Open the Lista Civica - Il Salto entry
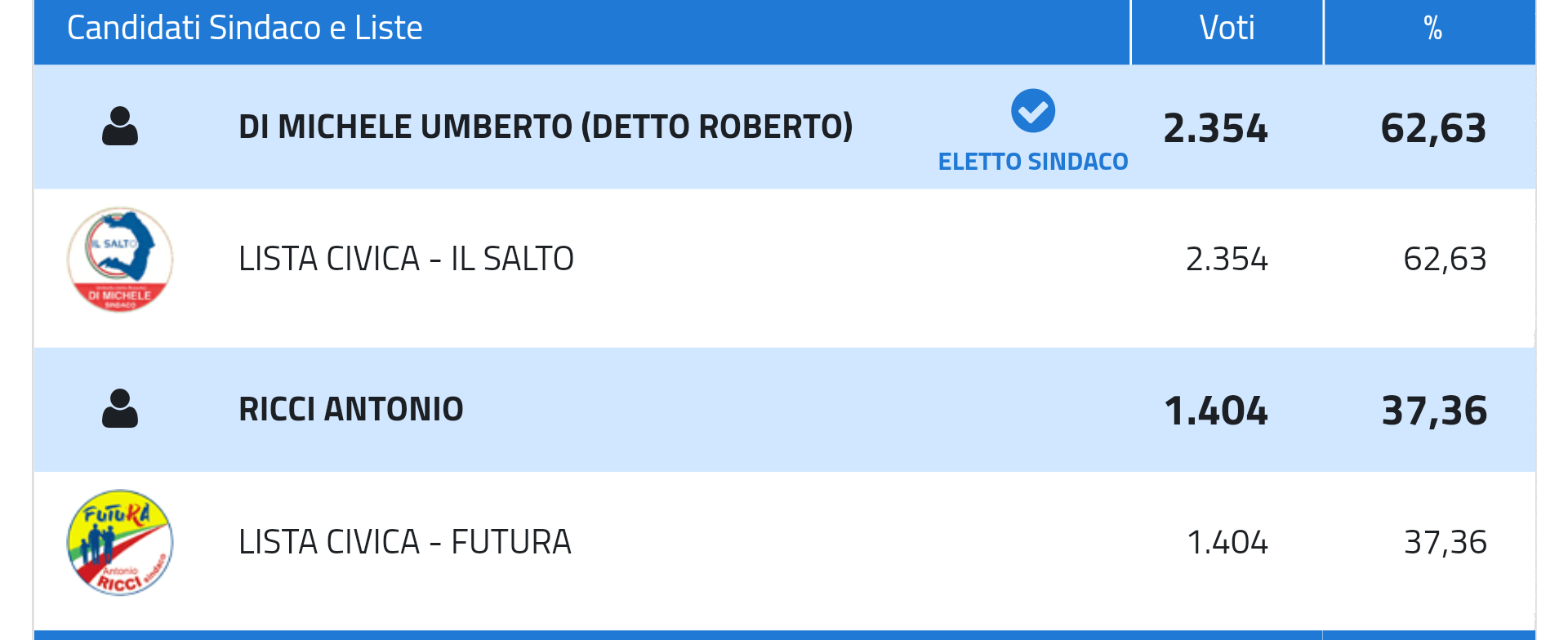The image size is (1568, 640). point(406,260)
